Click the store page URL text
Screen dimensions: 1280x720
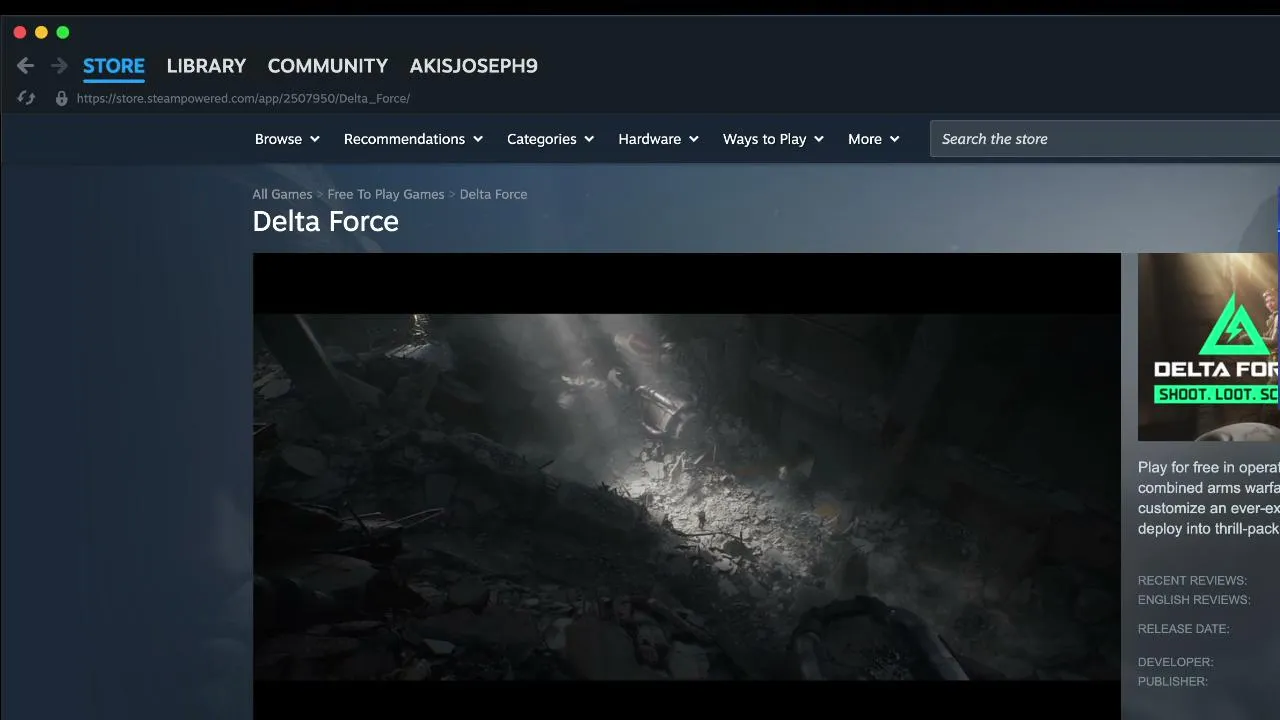tap(243, 98)
